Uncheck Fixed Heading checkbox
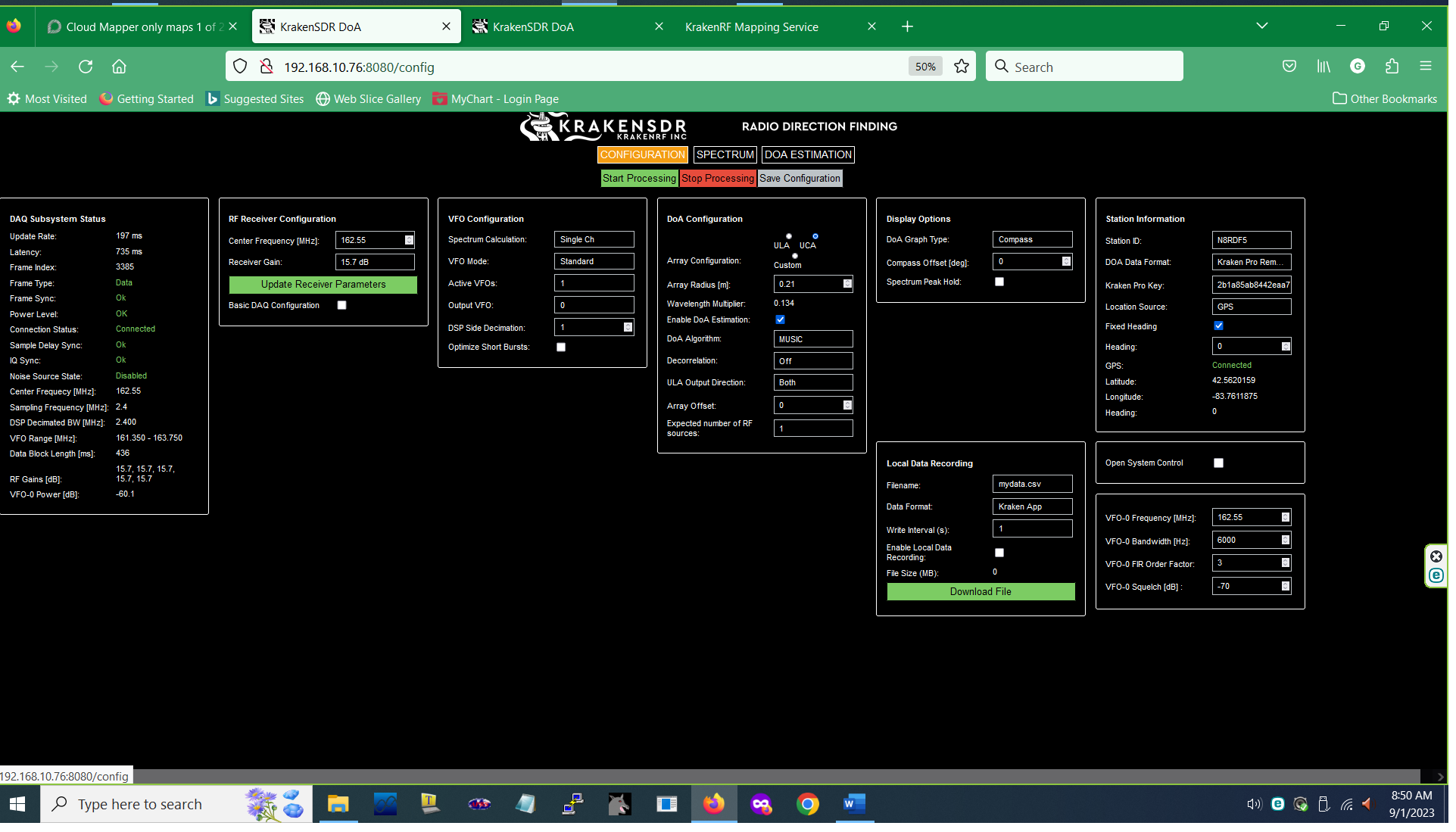 click(1219, 326)
